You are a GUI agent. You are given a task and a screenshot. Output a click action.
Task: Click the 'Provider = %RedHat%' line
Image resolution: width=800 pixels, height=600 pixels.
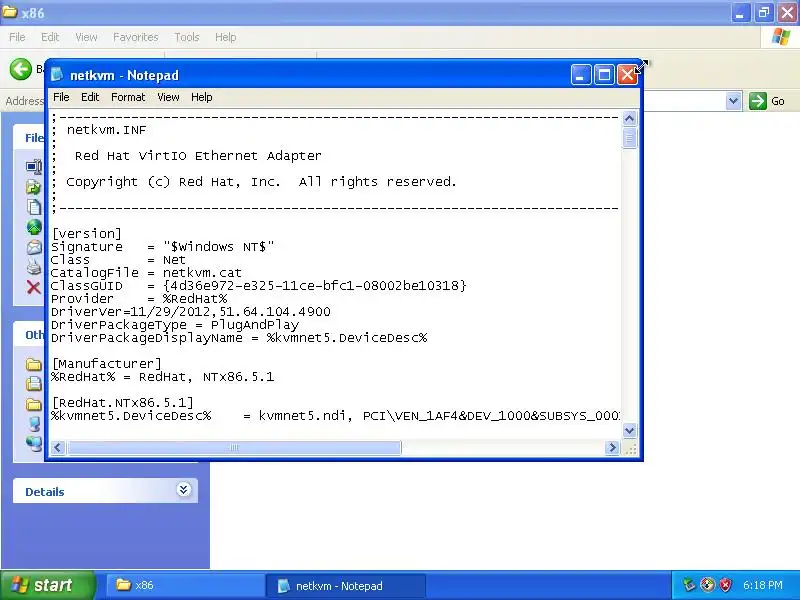(139, 299)
